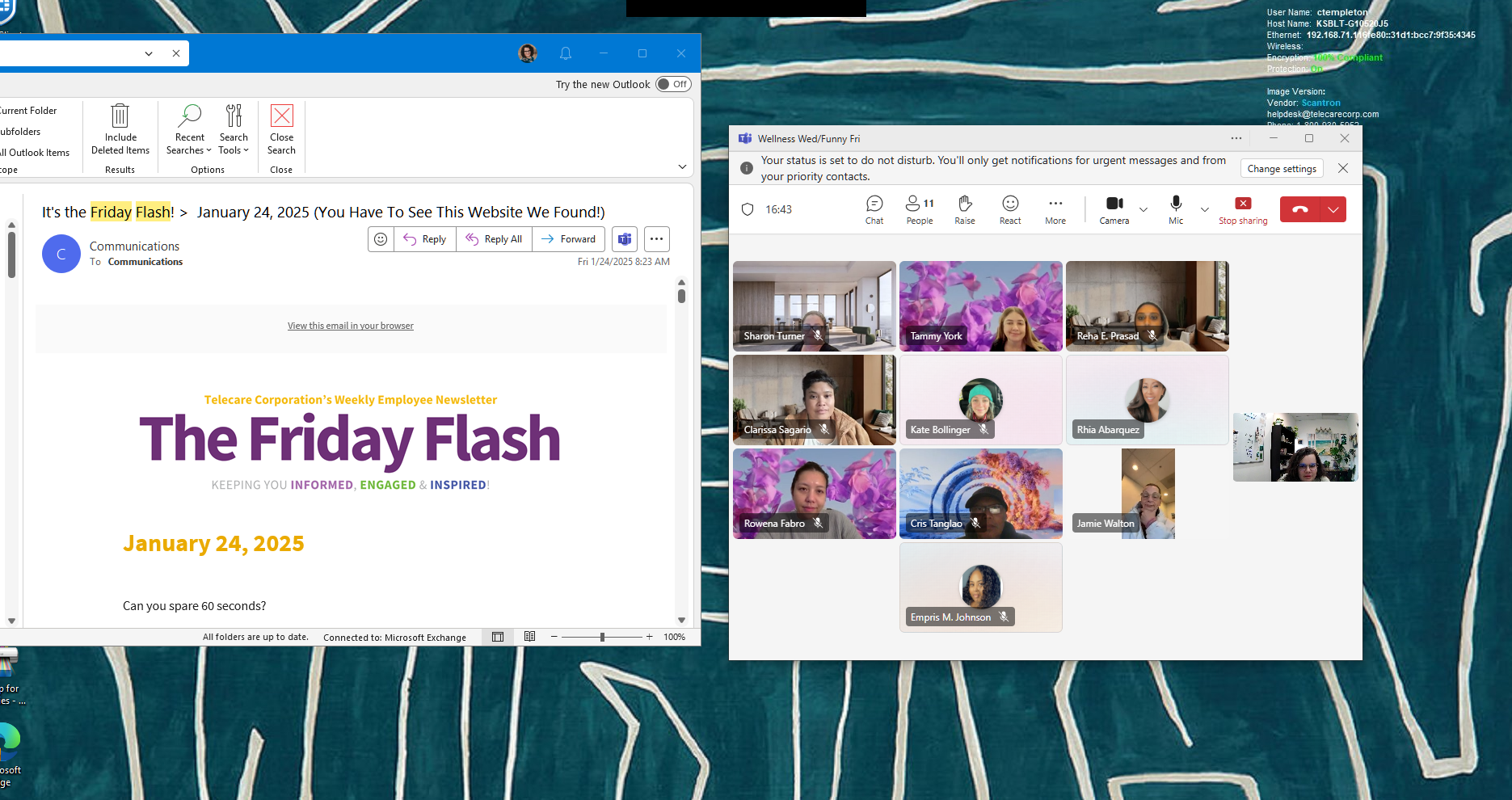Open Microsoft Edge desktop shortcut
The image size is (1512, 800).
pyautogui.click(x=9, y=754)
